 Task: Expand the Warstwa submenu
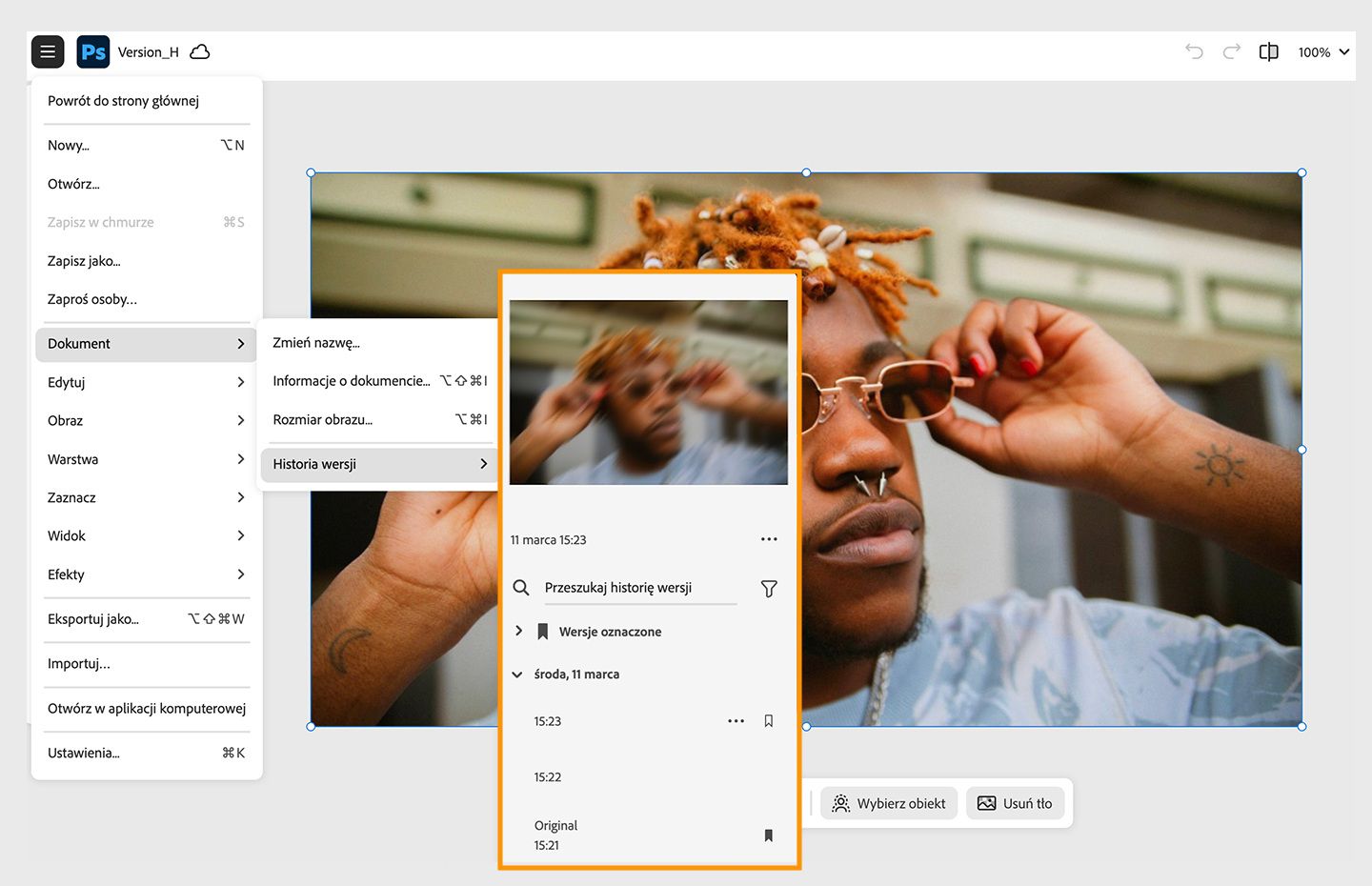pos(147,459)
